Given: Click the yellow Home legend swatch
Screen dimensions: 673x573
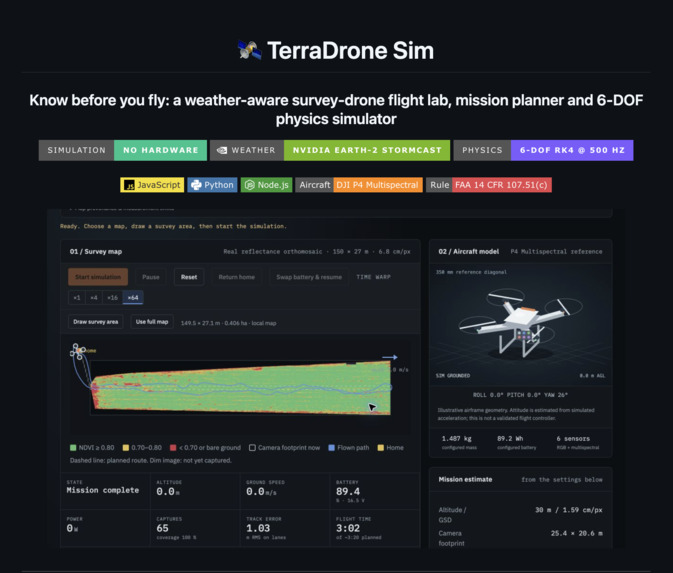Looking at the screenshot, I should tap(380, 448).
